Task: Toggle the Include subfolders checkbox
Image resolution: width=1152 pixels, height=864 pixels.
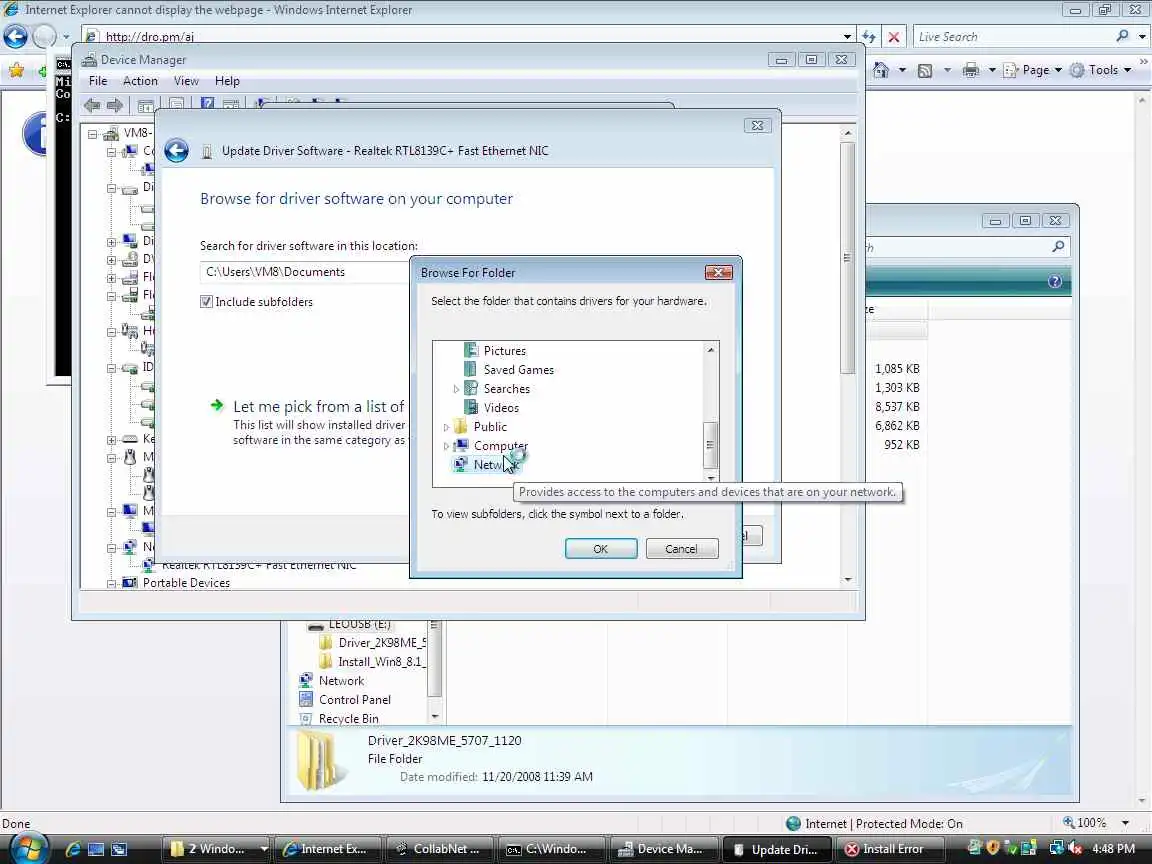Action: 206,301
